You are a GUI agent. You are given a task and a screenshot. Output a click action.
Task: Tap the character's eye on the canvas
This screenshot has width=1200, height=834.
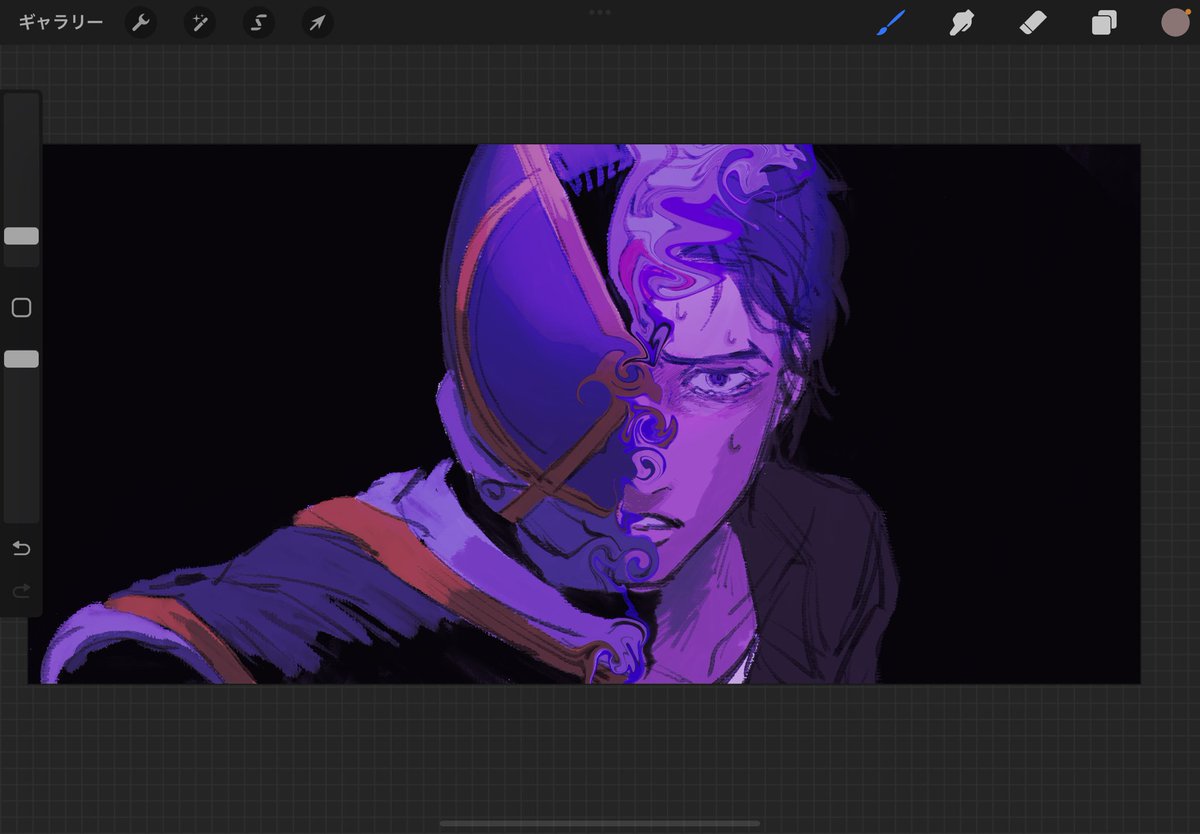point(722,380)
